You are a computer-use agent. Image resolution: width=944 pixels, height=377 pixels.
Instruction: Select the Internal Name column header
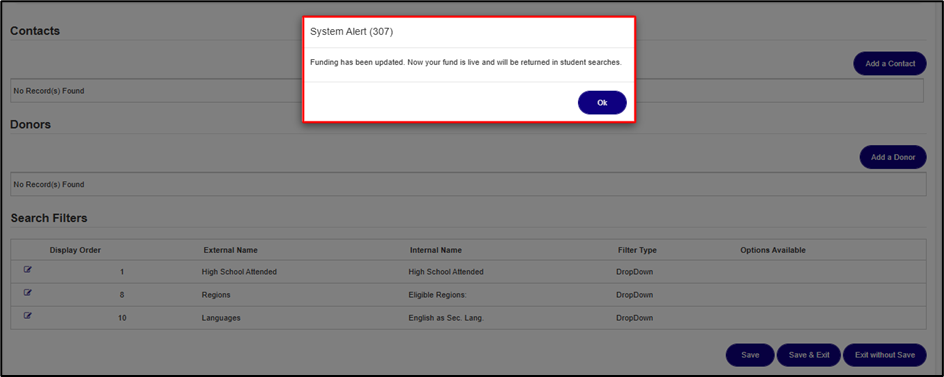[436, 251]
